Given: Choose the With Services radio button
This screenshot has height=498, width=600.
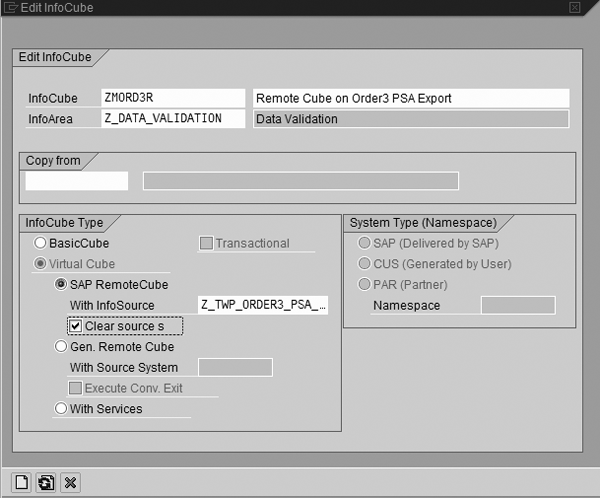Looking at the screenshot, I should (x=60, y=408).
